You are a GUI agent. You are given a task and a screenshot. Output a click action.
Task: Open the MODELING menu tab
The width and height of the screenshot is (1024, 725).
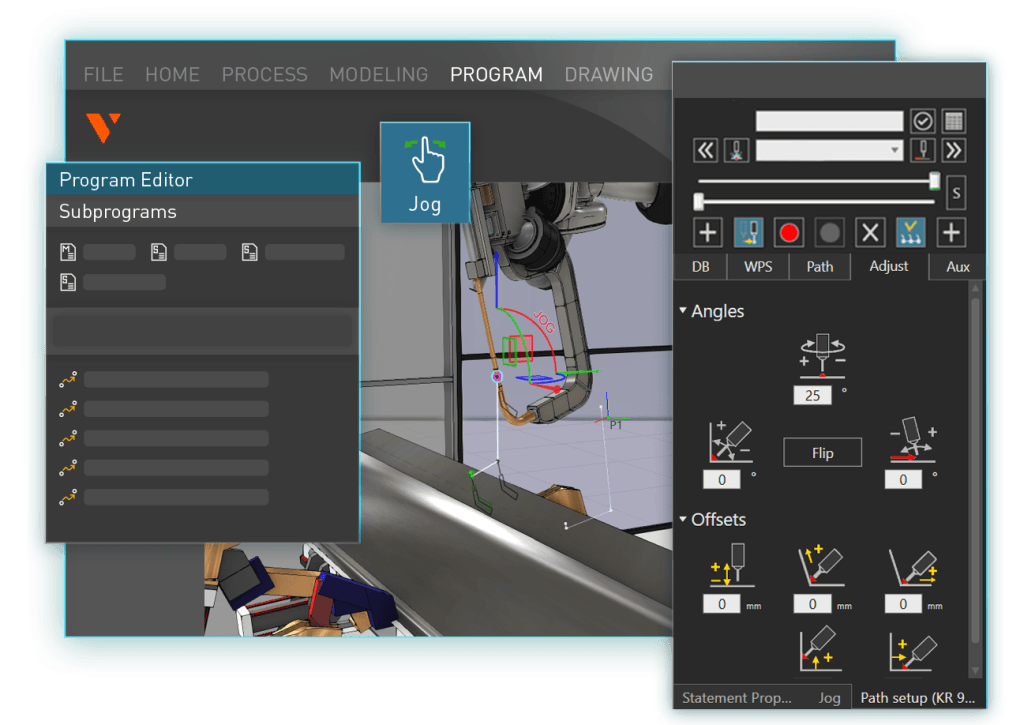click(x=378, y=75)
